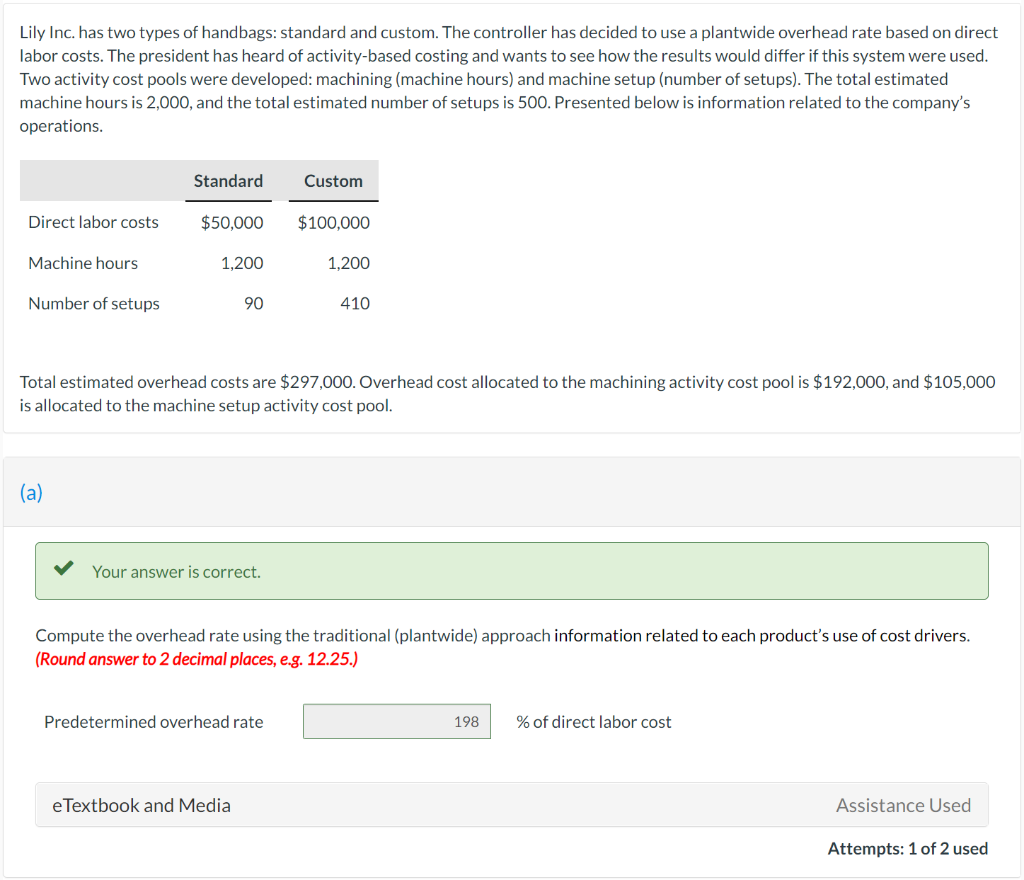Image resolution: width=1024 pixels, height=880 pixels.
Task: Click the Machine hours row label
Action: click(x=83, y=263)
